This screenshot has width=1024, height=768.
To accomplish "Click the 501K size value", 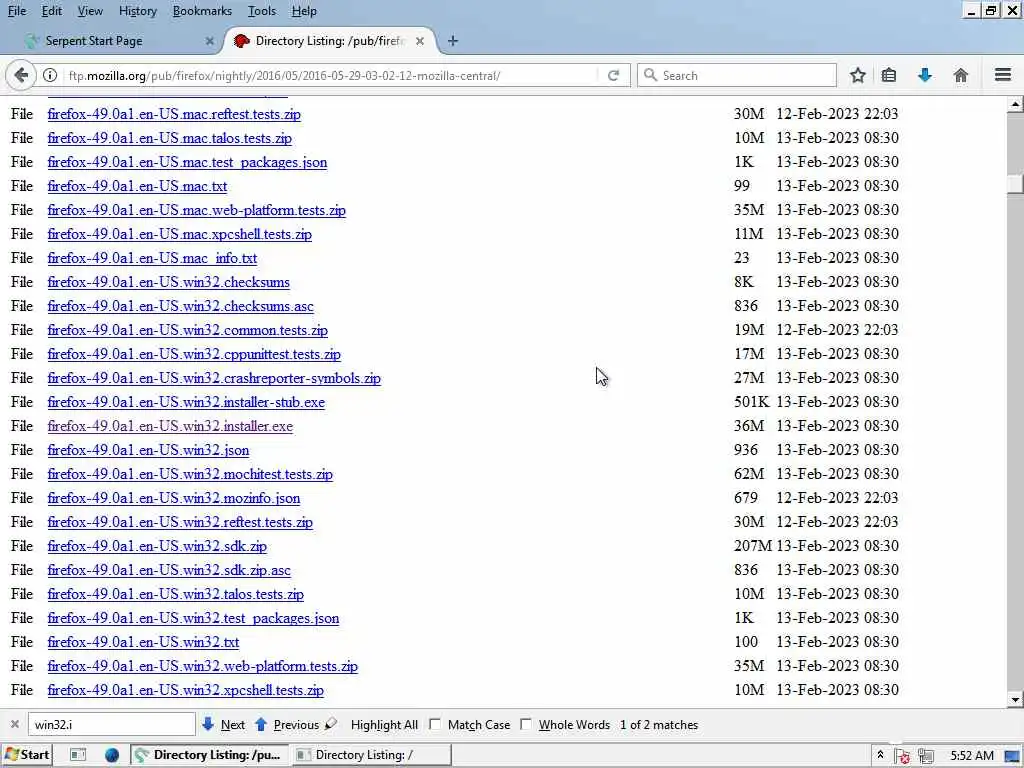I will click(x=752, y=402).
